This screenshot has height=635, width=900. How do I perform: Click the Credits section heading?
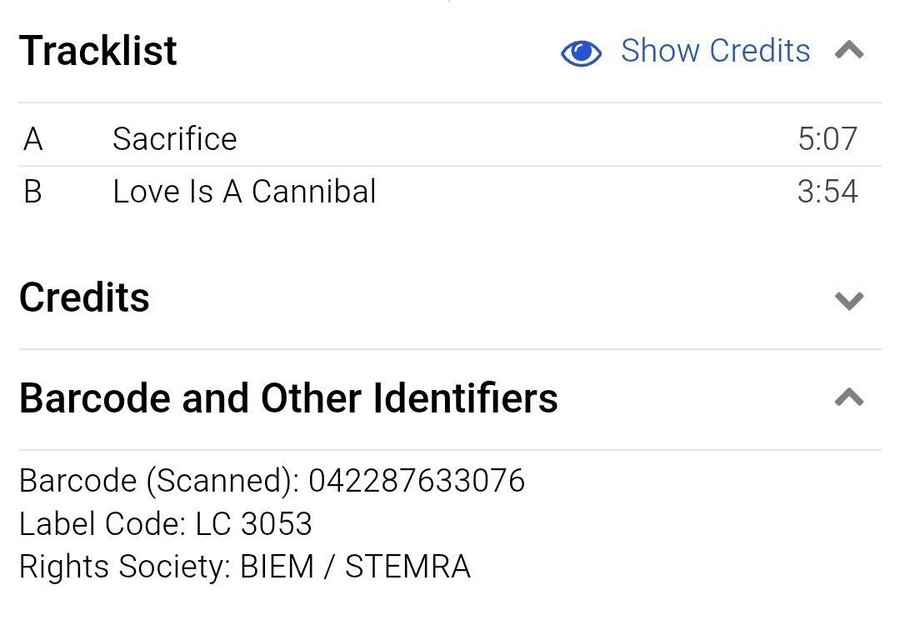[x=84, y=298]
